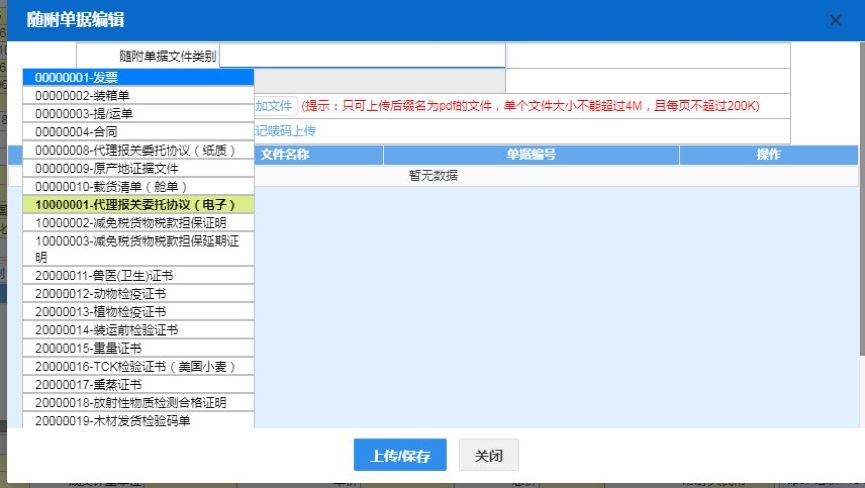
Task: Choose 10000002-减免税货物税款担保证明
Action: point(138,222)
